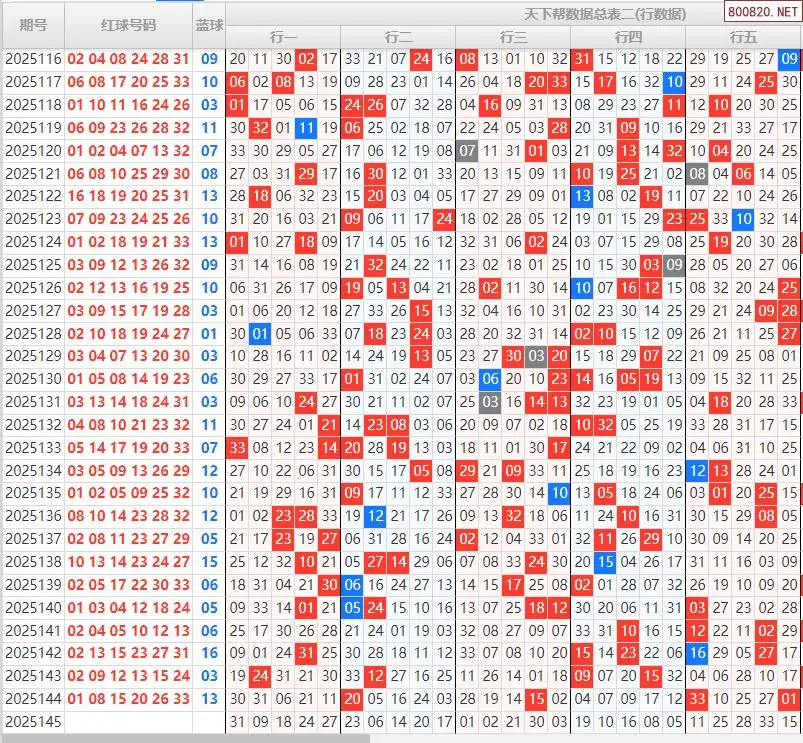
Task: Click red highlighted 33 cell in row 2025133
Action: tap(237, 448)
